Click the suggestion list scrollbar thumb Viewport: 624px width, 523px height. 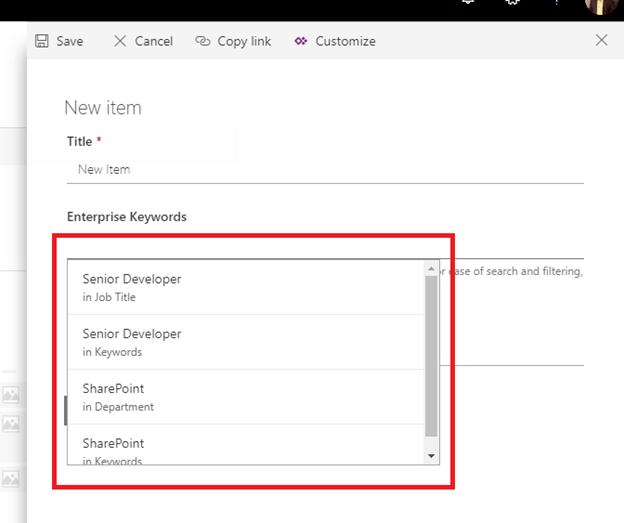431,356
